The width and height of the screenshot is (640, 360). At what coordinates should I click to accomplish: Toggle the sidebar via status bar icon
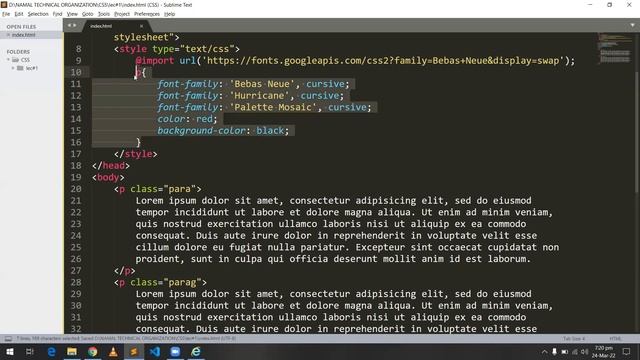(x=8, y=338)
